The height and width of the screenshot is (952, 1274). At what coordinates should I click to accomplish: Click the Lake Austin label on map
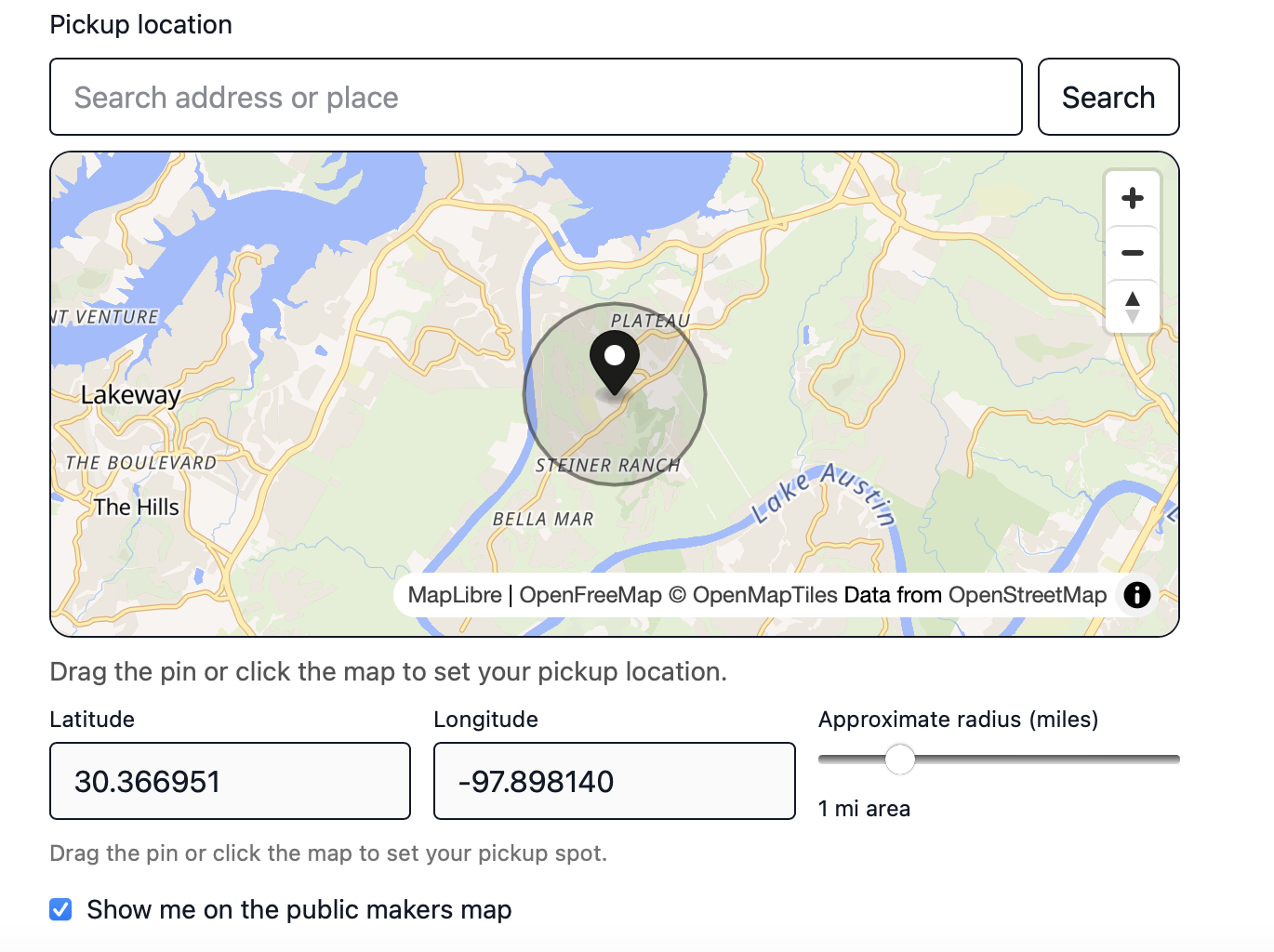(824, 493)
